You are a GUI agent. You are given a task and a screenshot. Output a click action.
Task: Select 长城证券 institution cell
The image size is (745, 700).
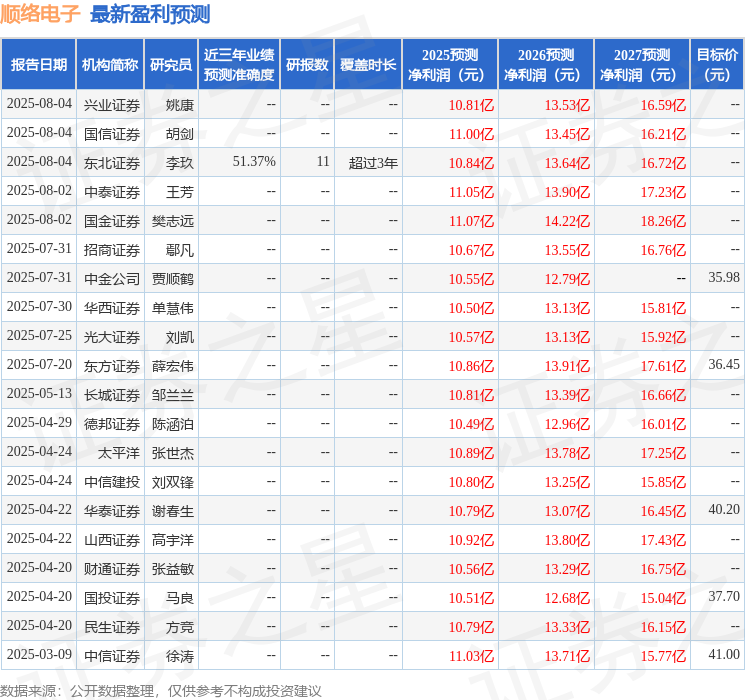pos(112,395)
